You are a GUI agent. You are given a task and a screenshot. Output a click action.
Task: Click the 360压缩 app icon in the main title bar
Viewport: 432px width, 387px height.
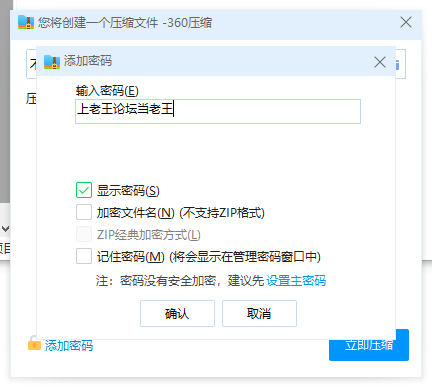(26, 22)
